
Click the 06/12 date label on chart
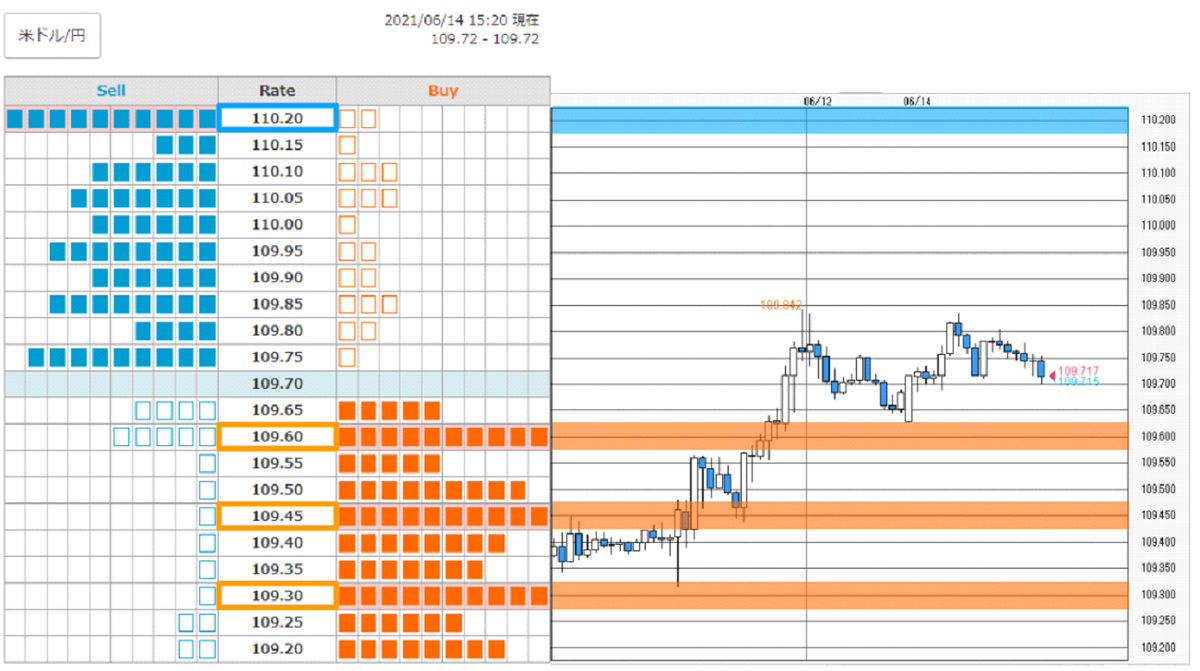[818, 101]
